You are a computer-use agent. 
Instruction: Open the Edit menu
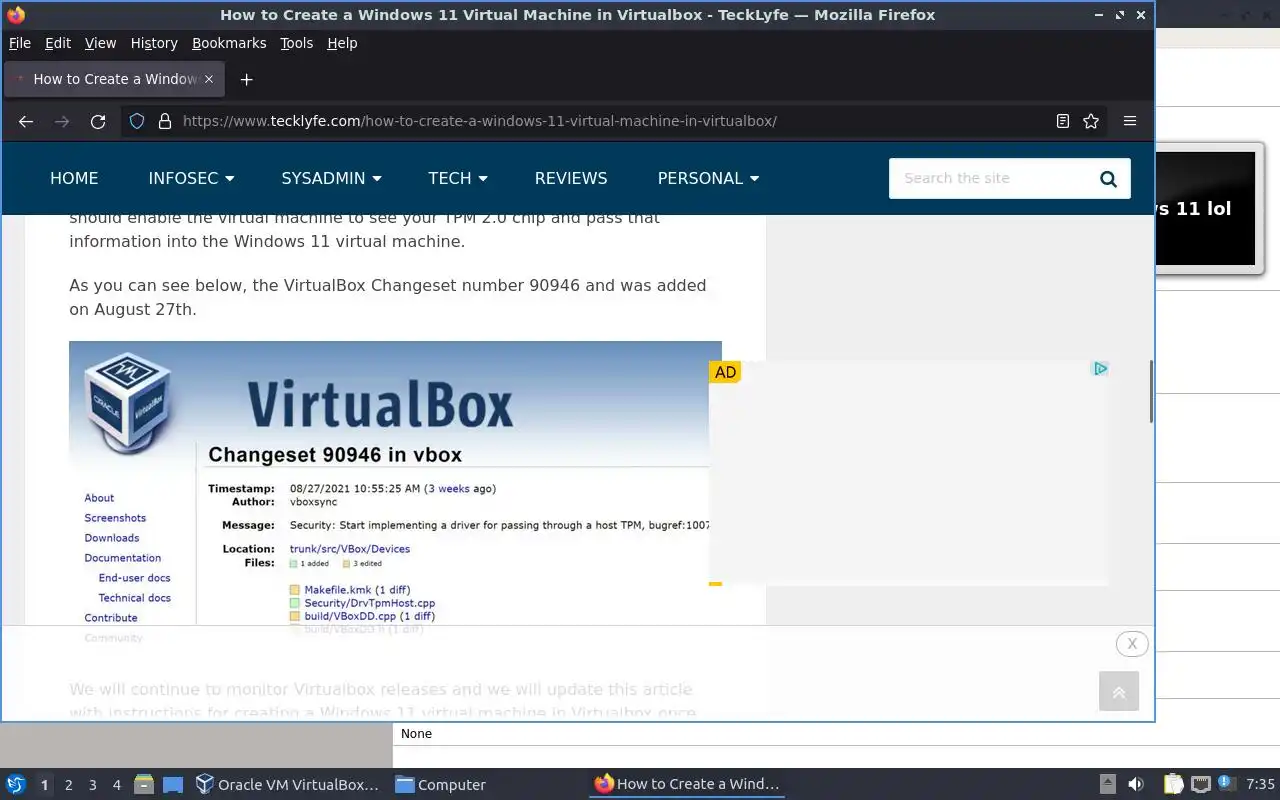click(58, 43)
